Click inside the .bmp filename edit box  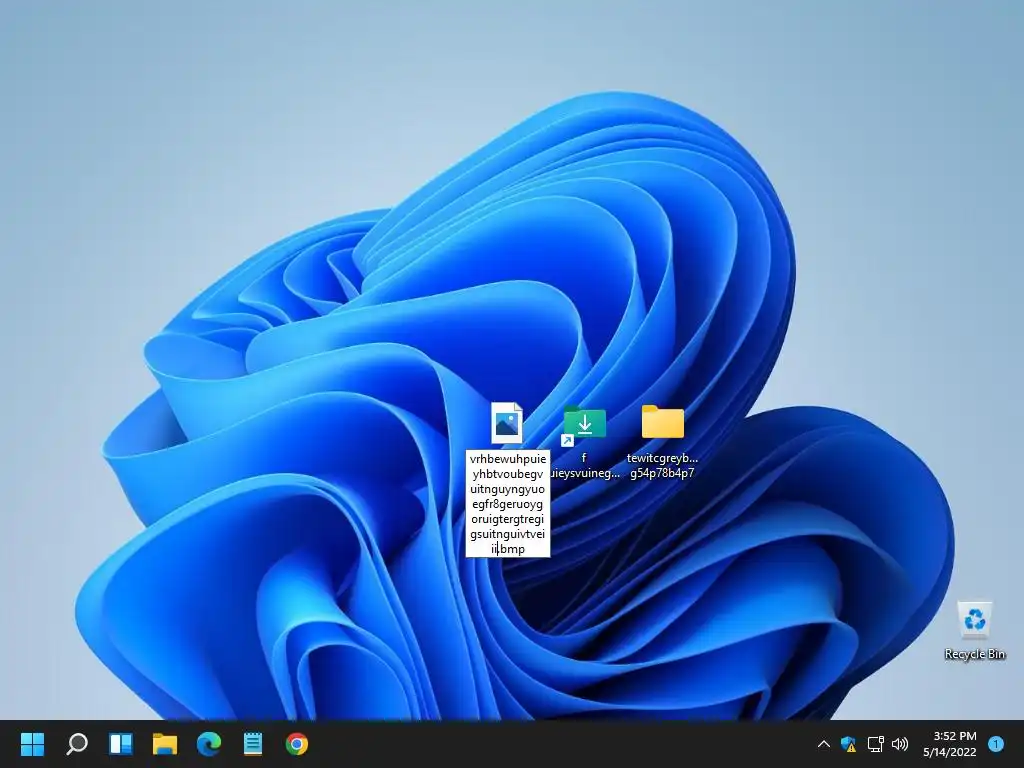507,504
